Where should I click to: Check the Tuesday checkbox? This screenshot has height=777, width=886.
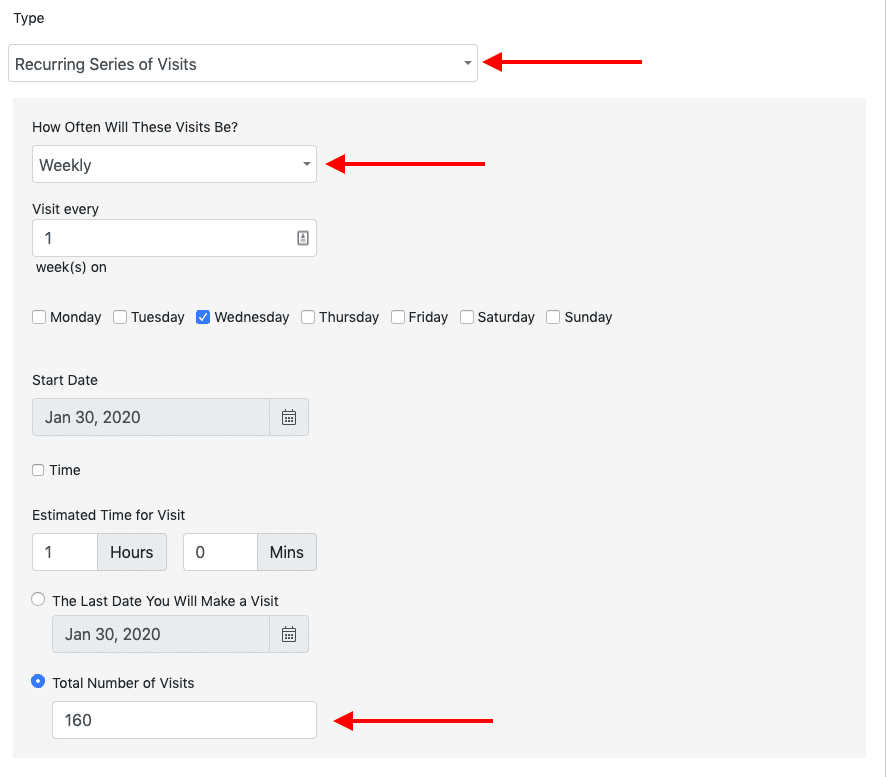click(x=120, y=317)
